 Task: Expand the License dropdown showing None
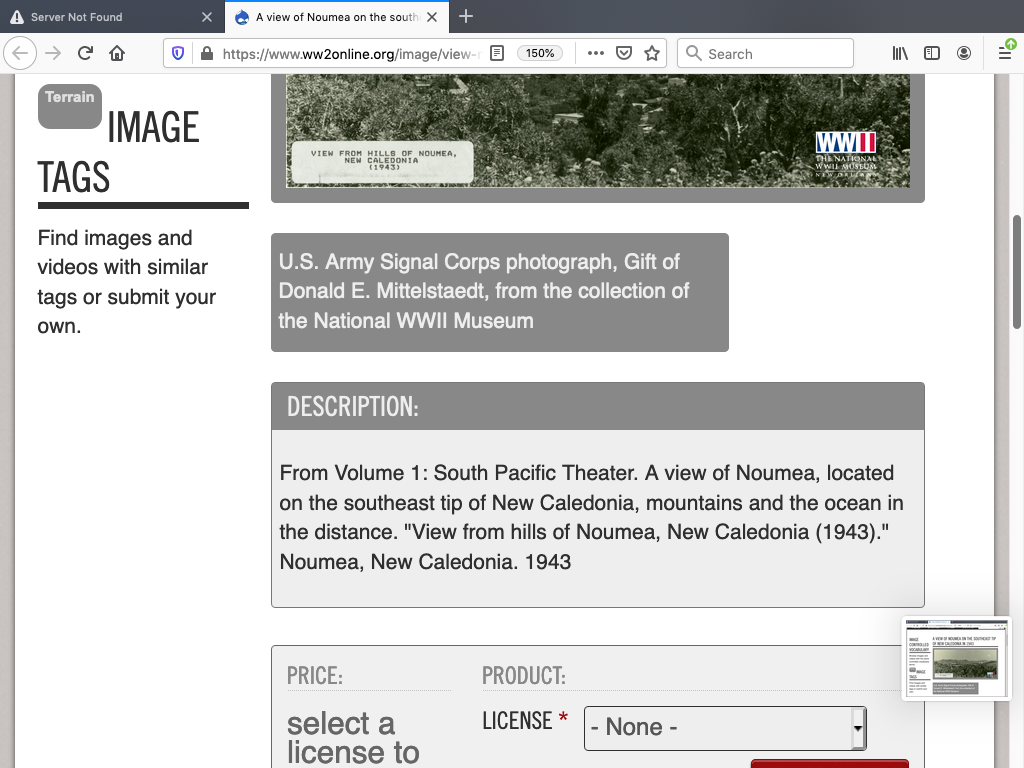[725, 727]
